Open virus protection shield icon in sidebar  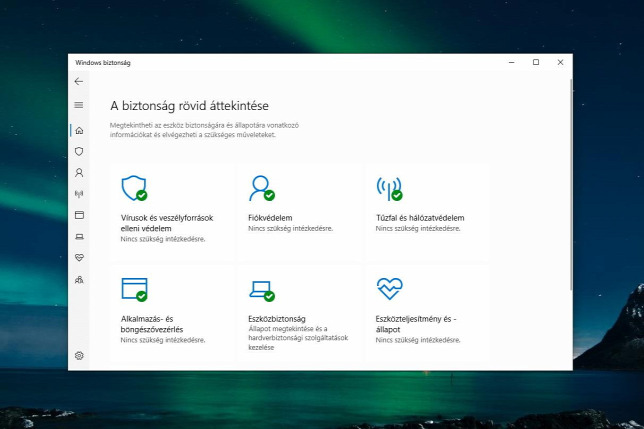(x=79, y=151)
